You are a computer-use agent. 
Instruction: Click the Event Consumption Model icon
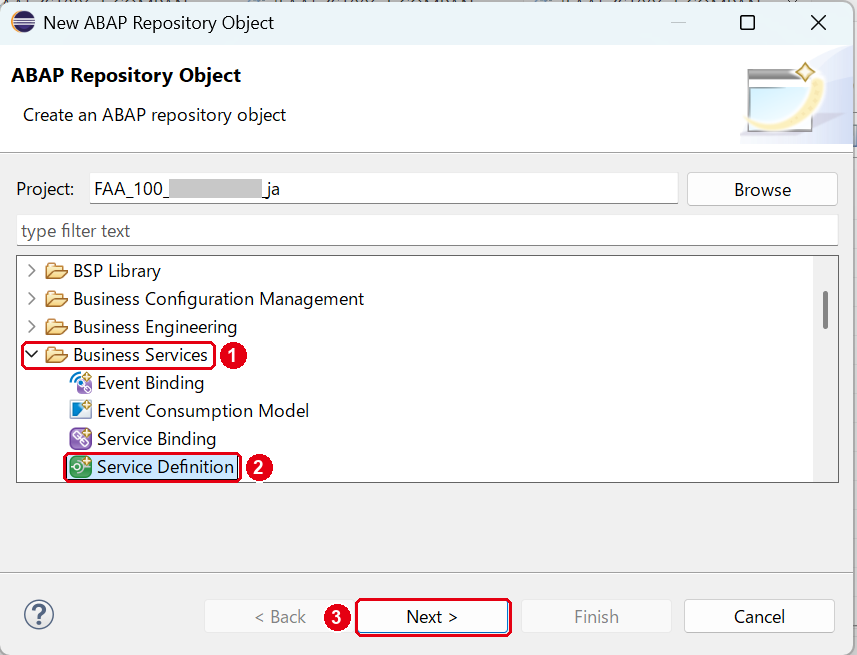(80, 411)
